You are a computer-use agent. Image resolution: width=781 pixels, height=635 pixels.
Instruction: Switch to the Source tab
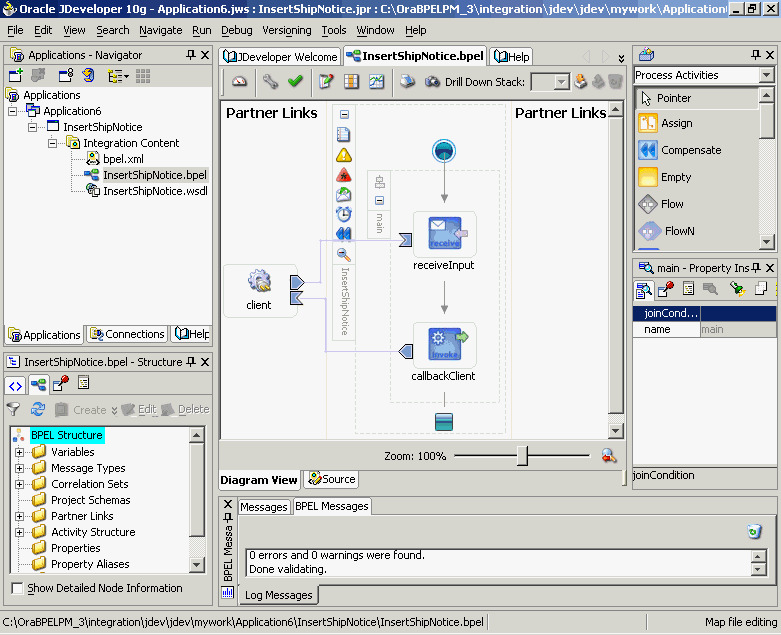(331, 479)
